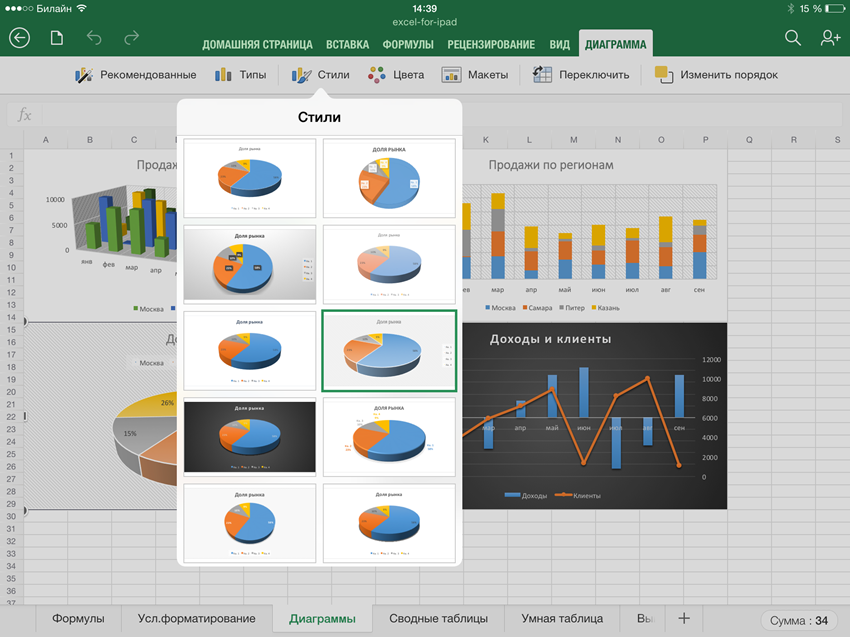Screen dimensions: 850x637
Task: Click column header Q
Action: click(749, 140)
